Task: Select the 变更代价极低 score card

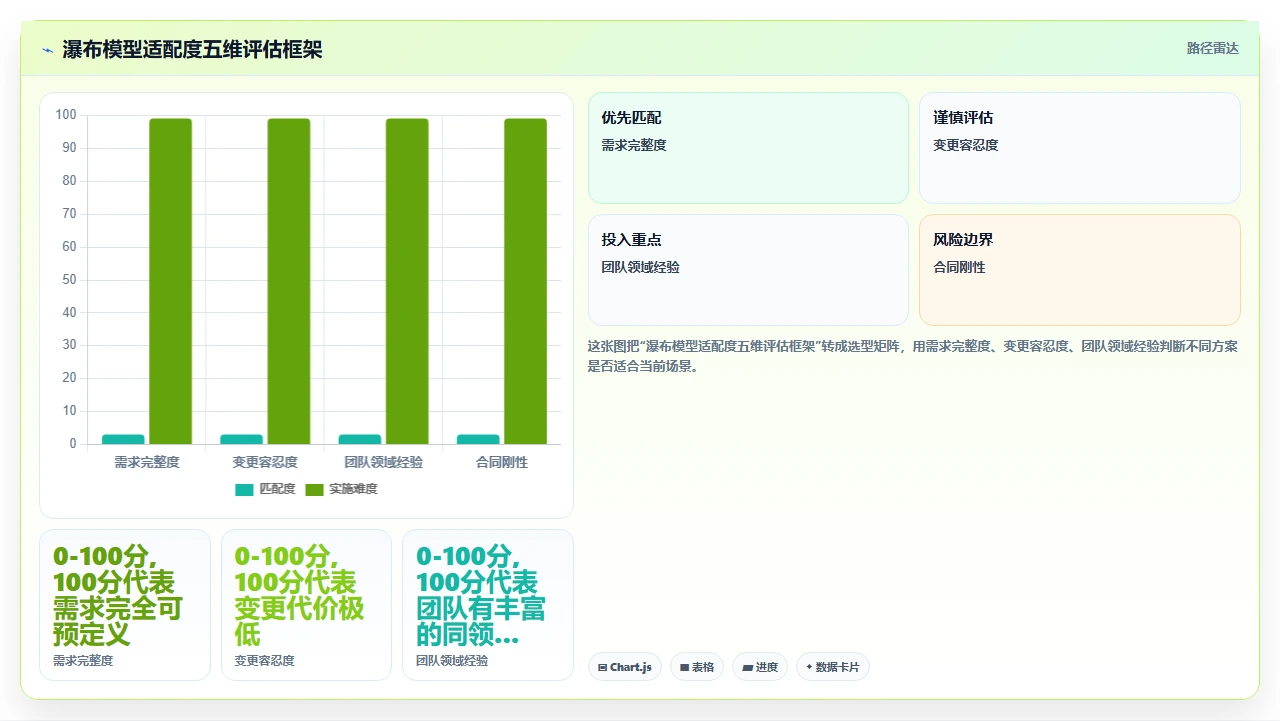Action: click(x=306, y=605)
